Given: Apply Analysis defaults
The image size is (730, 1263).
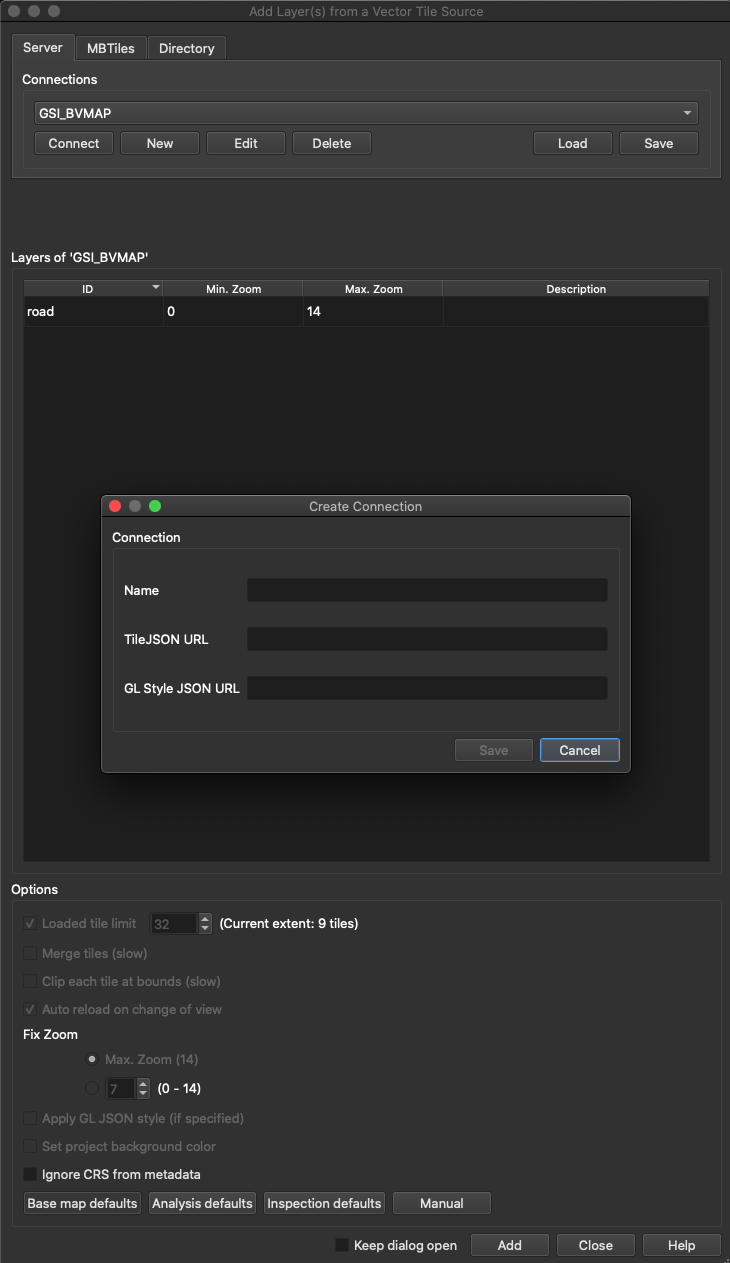Looking at the screenshot, I should point(202,1203).
